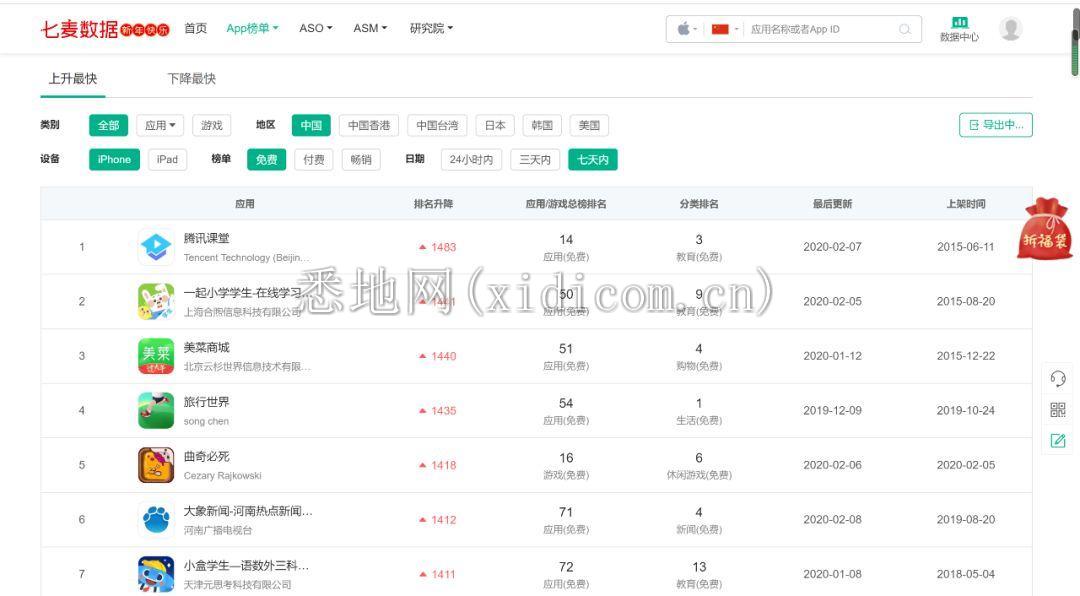Open the user avatar profile
Image resolution: width=1080 pixels, height=596 pixels.
pos(1010,29)
